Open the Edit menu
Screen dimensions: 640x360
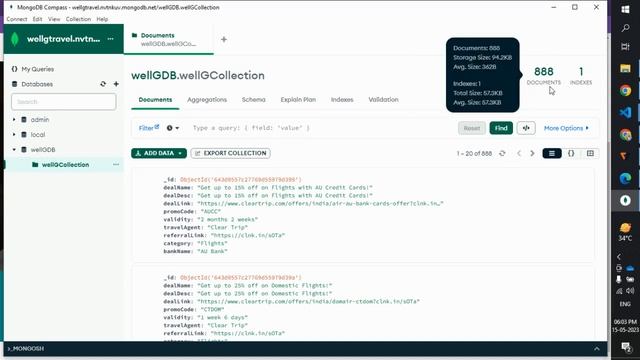(38, 19)
